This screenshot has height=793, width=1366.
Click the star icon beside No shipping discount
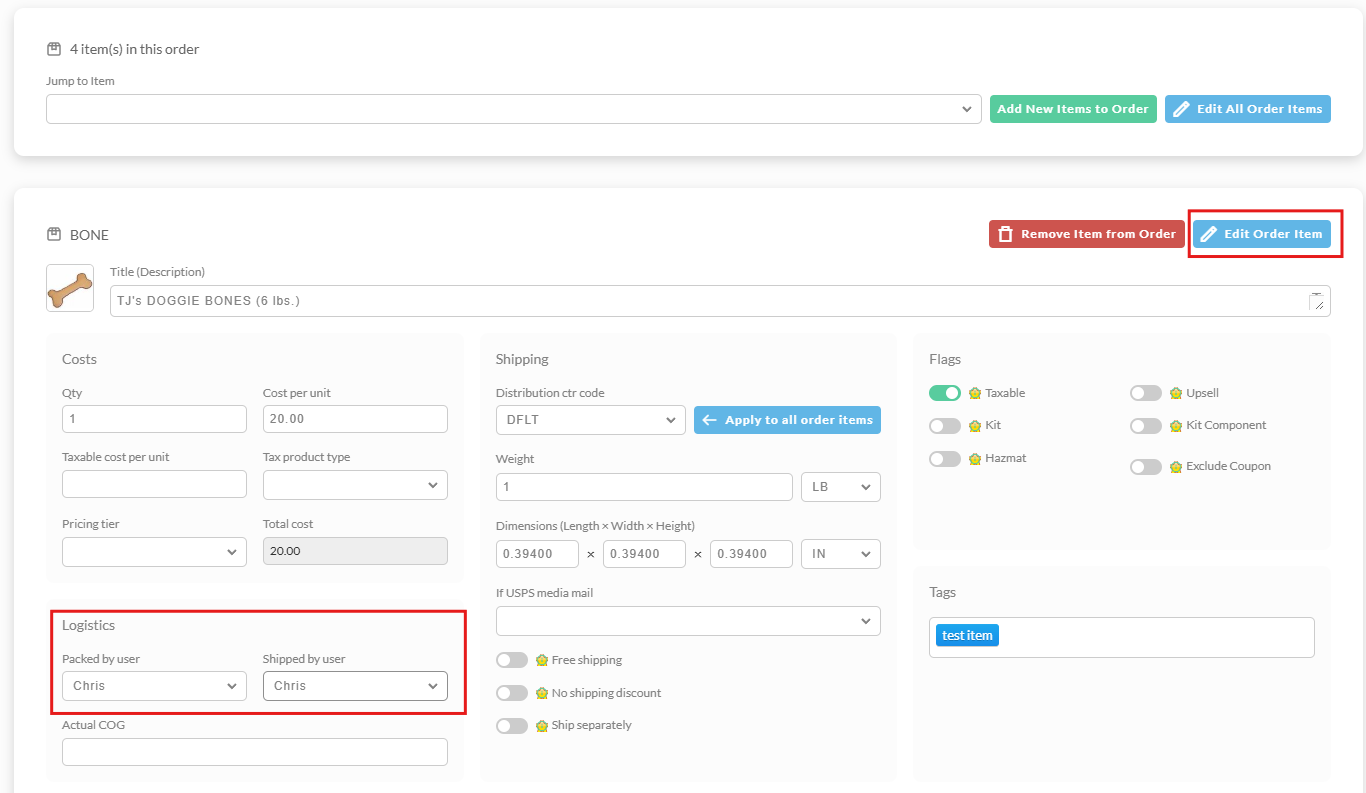click(542, 693)
